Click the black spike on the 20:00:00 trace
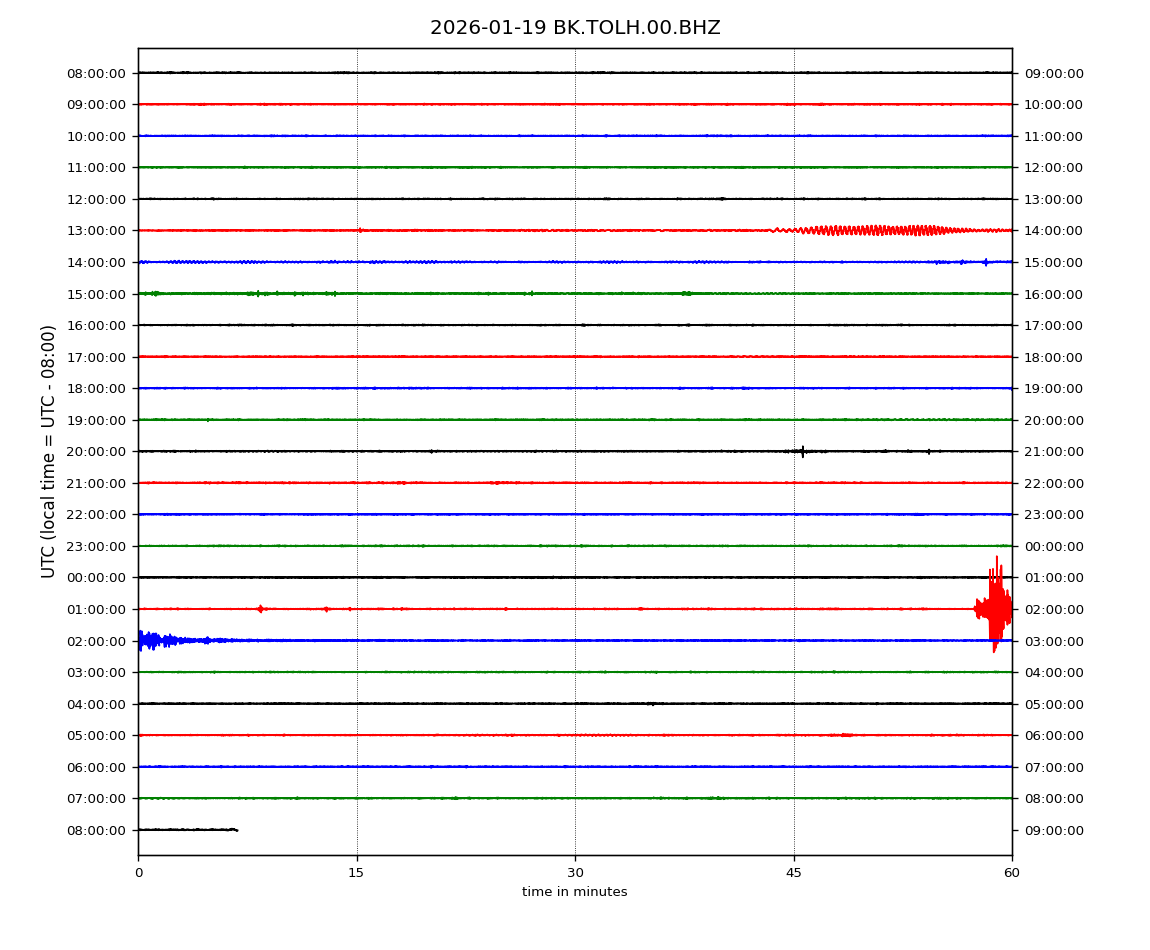The width and height of the screenshot is (1150, 950). pyautogui.click(x=802, y=451)
